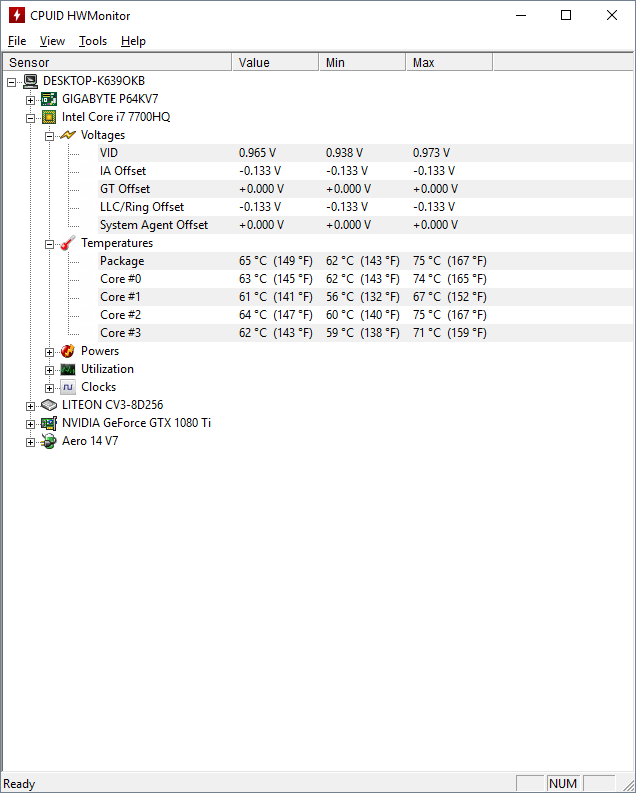Expand the GIGABYTE P64KV7 node

pyautogui.click(x=30, y=100)
